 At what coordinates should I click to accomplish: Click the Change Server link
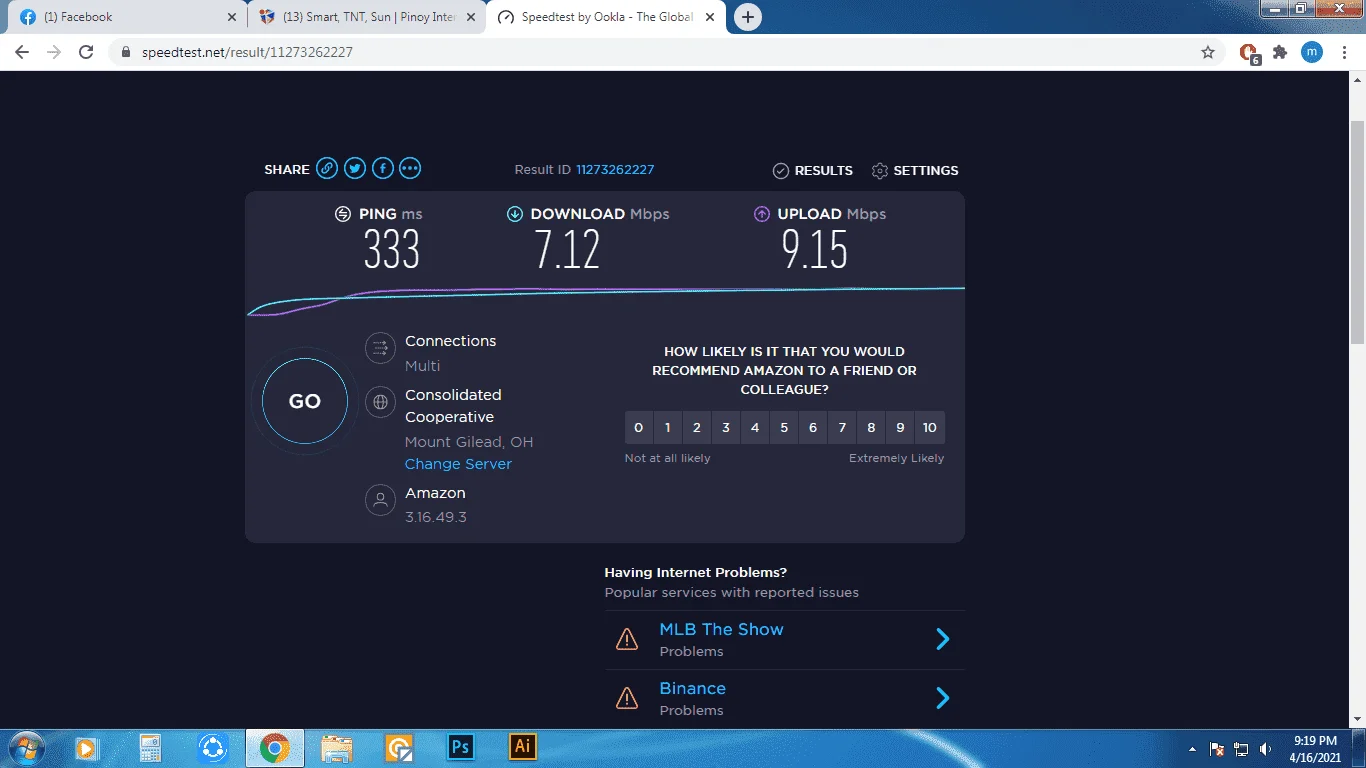[458, 464]
